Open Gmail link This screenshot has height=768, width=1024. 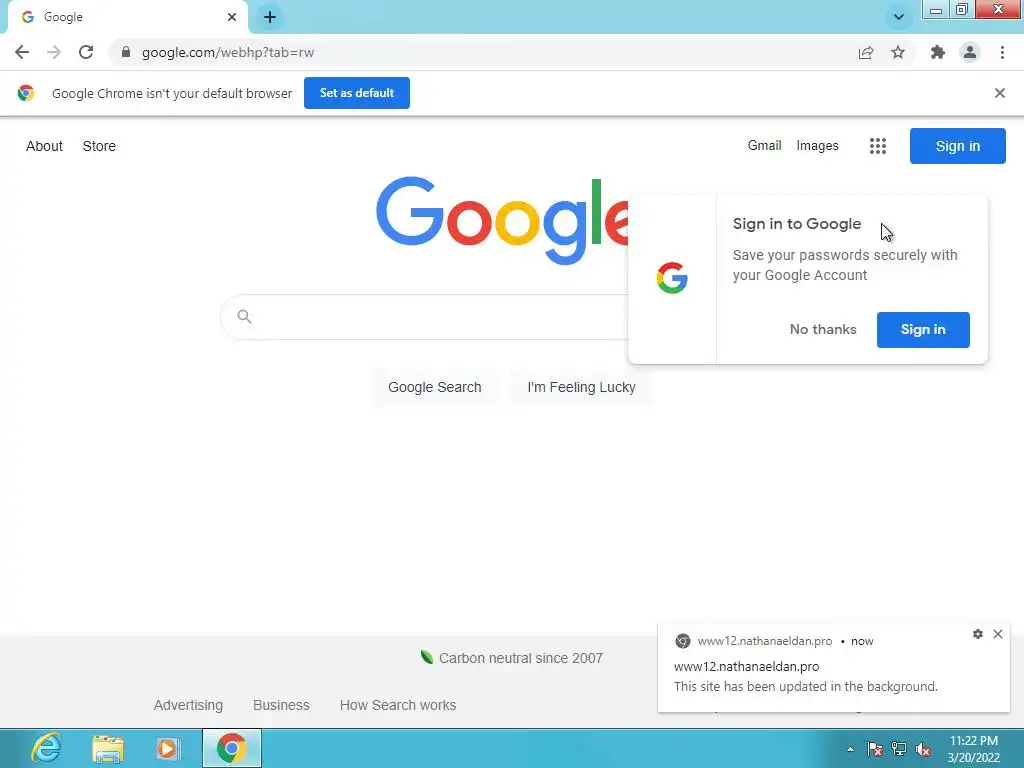click(764, 146)
